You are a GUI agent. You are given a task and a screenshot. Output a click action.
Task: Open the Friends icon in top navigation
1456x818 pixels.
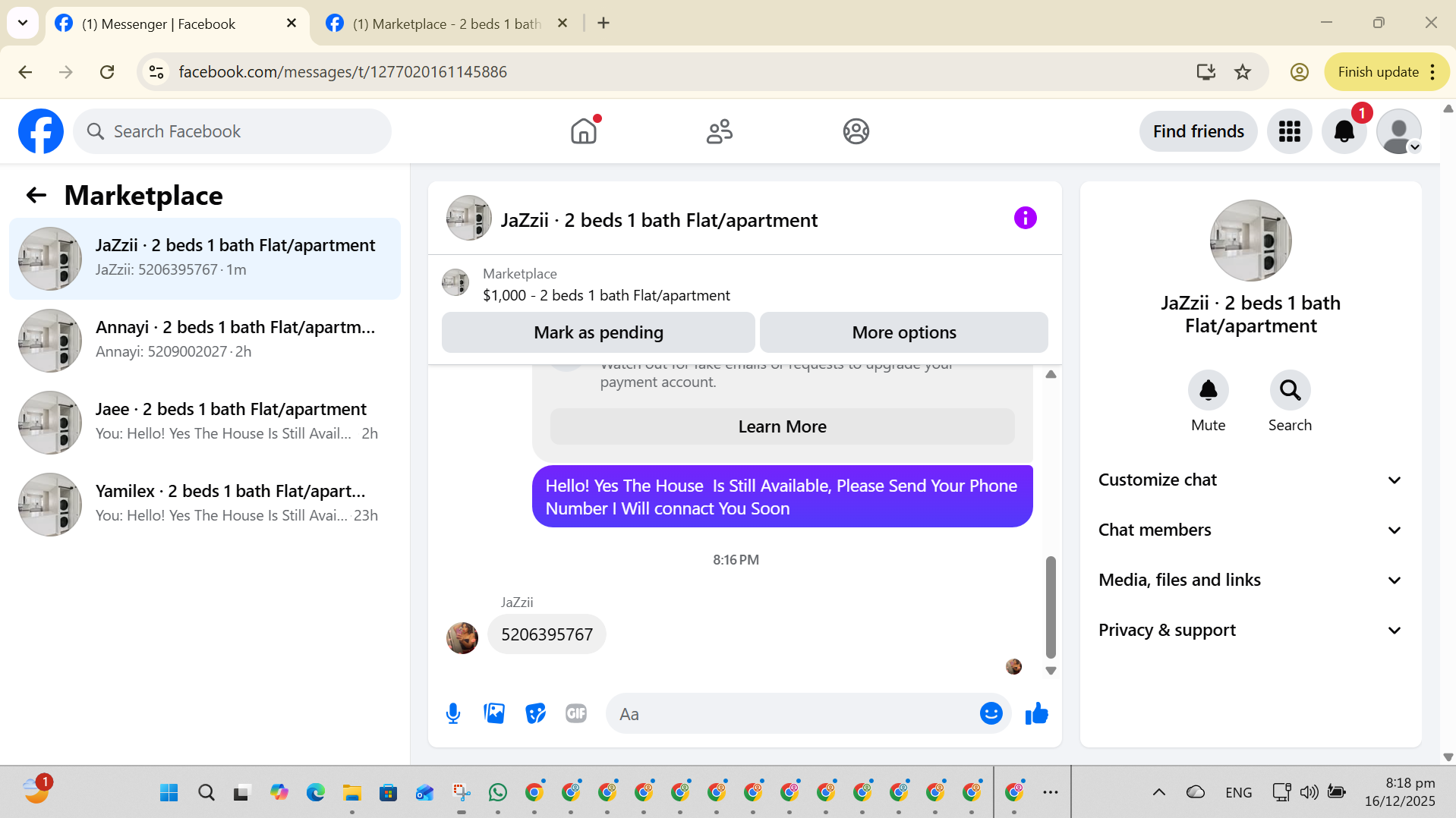(720, 131)
